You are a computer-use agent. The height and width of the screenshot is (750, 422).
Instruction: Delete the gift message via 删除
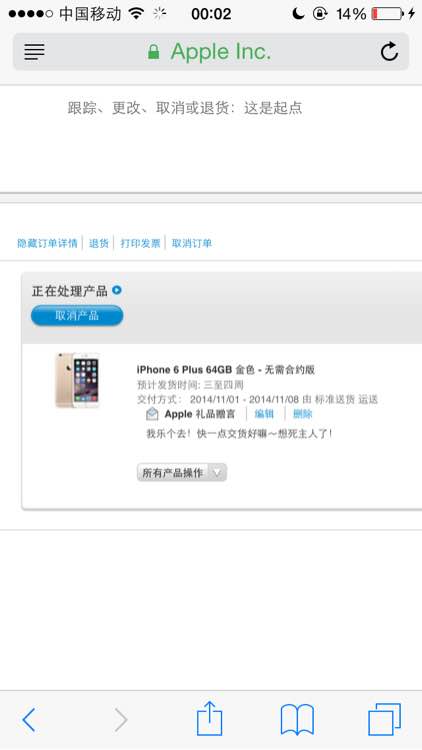point(302,414)
